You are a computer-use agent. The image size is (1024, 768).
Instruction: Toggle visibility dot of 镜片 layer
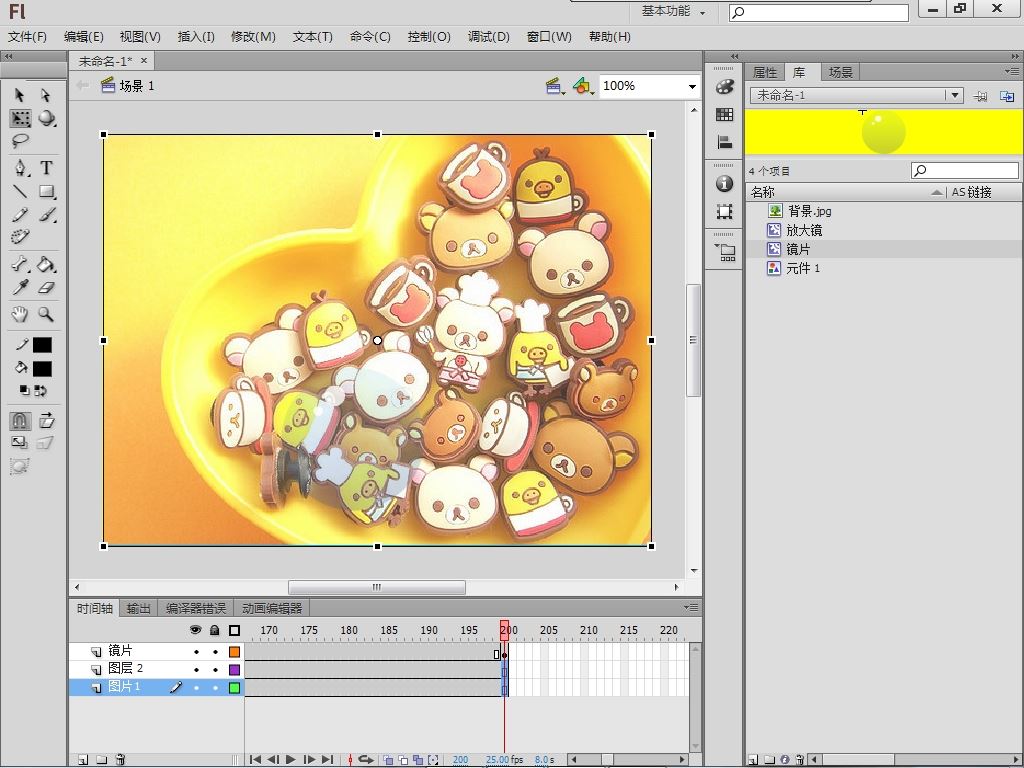(196, 652)
